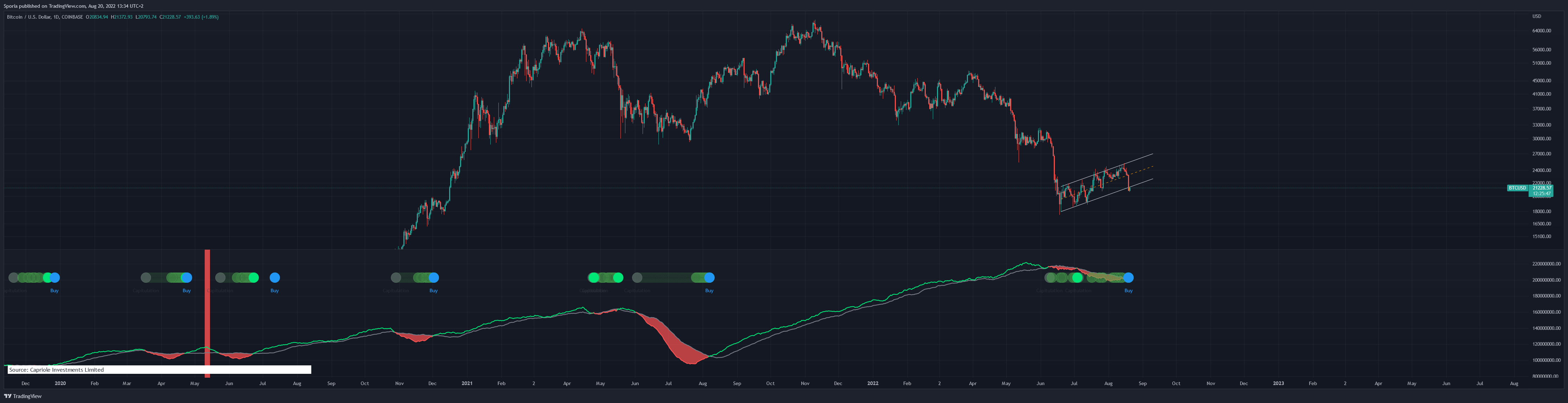Click the 18000.00 price axis label

point(1541,212)
